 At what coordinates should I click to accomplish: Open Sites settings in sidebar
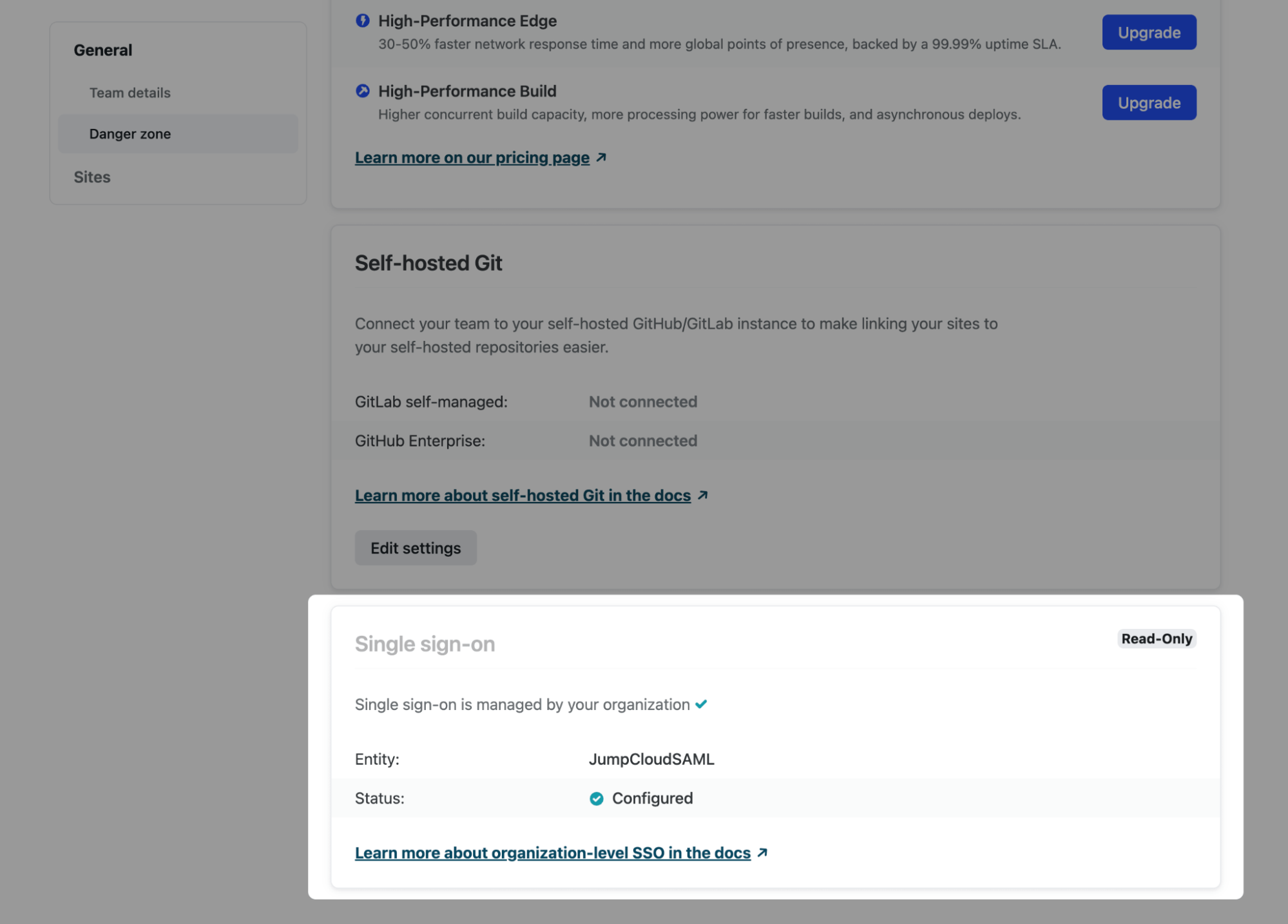[92, 177]
